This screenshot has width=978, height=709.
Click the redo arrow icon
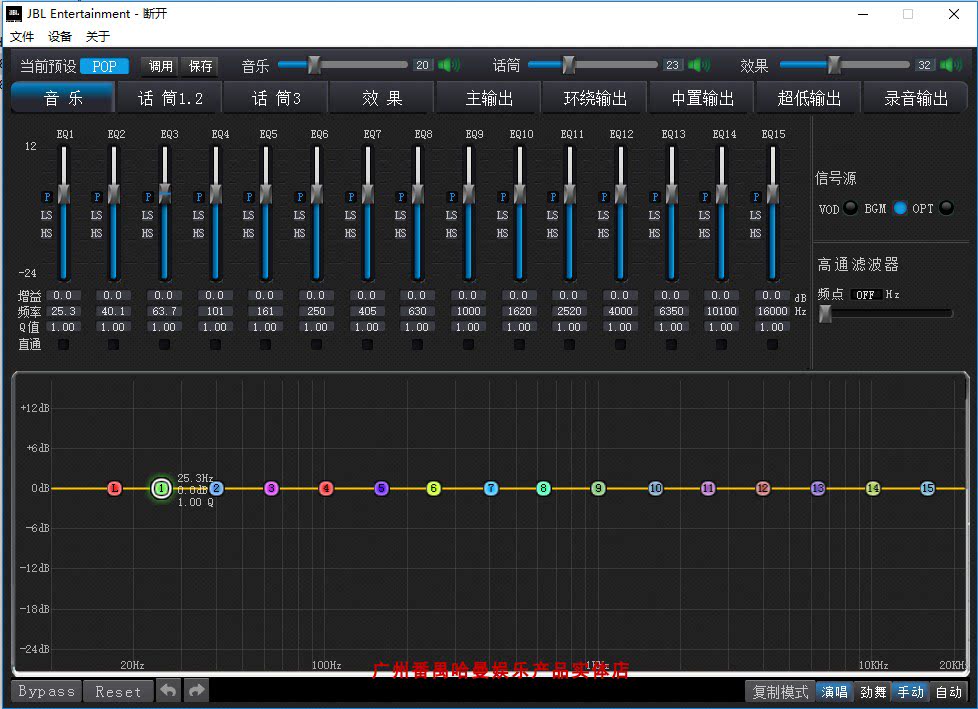coord(196,691)
